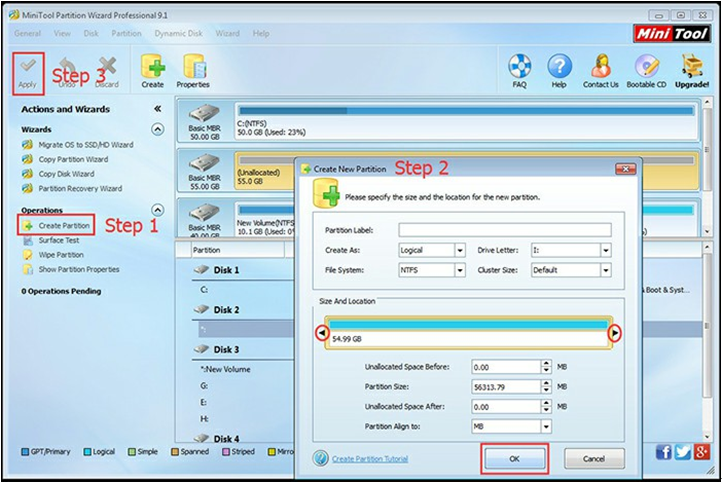Click the Contact Us icon
Image resolution: width=722 pixels, height=484 pixels.
601,66
